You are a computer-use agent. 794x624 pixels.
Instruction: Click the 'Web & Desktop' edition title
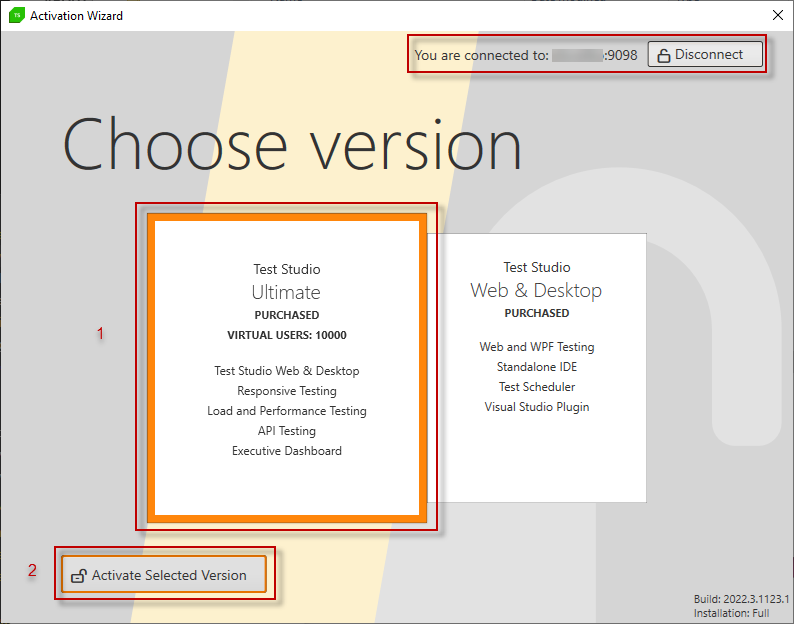coord(536,290)
